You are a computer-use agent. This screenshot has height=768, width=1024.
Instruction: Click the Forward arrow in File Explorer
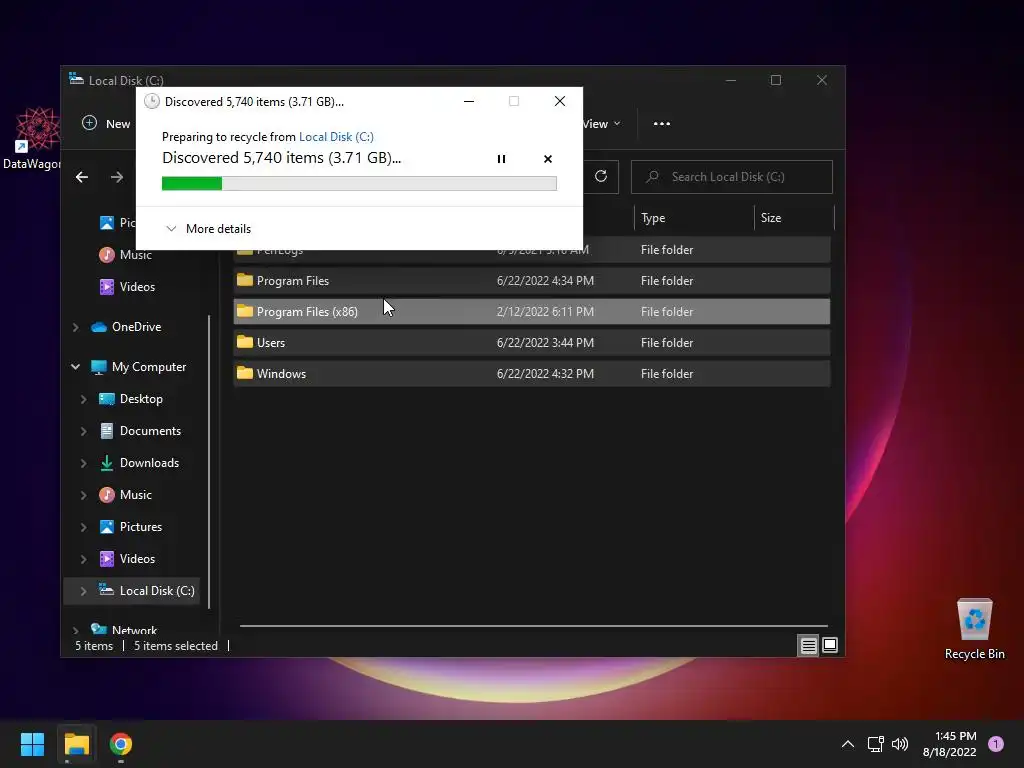117,177
